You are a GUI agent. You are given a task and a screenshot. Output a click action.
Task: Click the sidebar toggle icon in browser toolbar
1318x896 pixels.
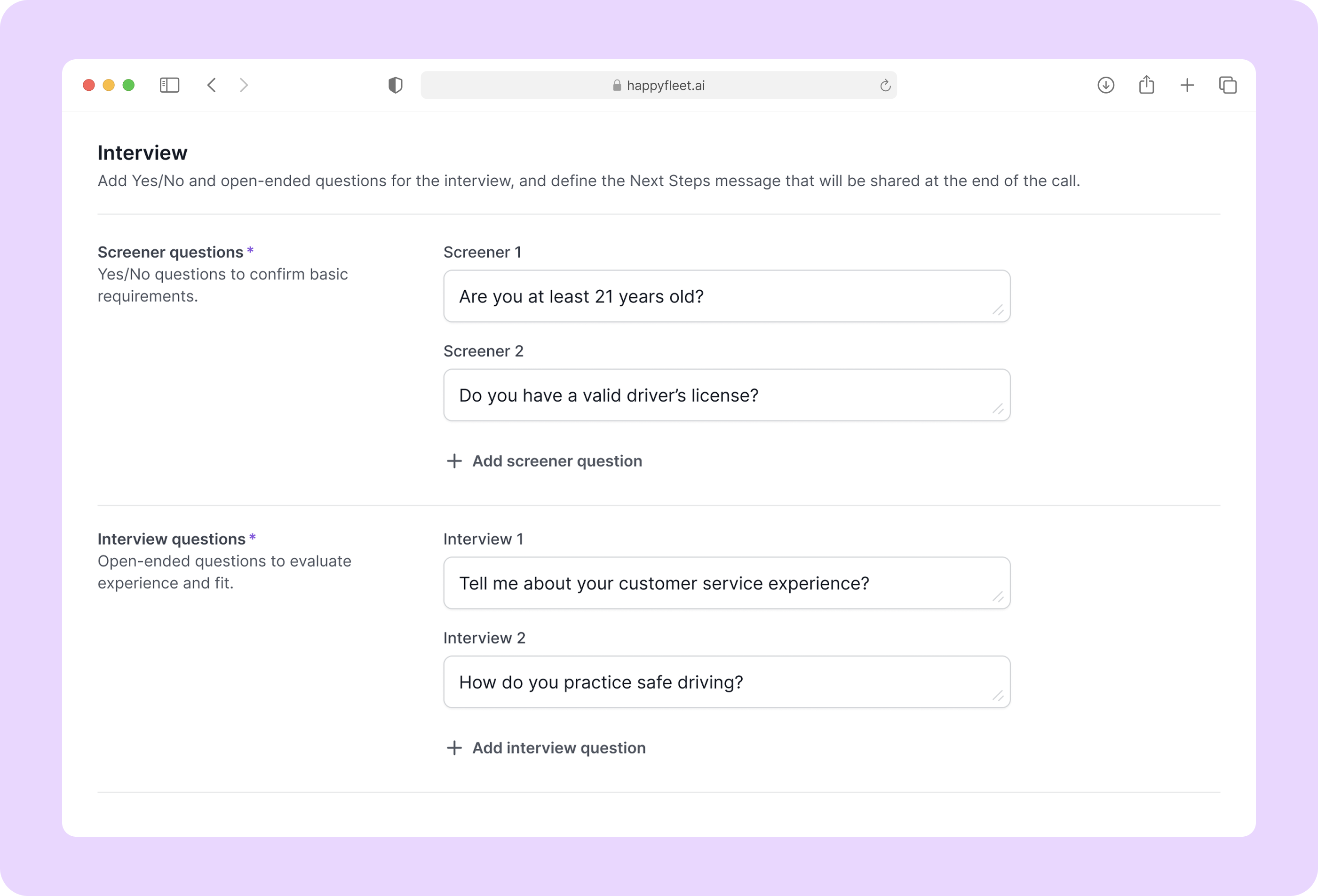coord(169,85)
